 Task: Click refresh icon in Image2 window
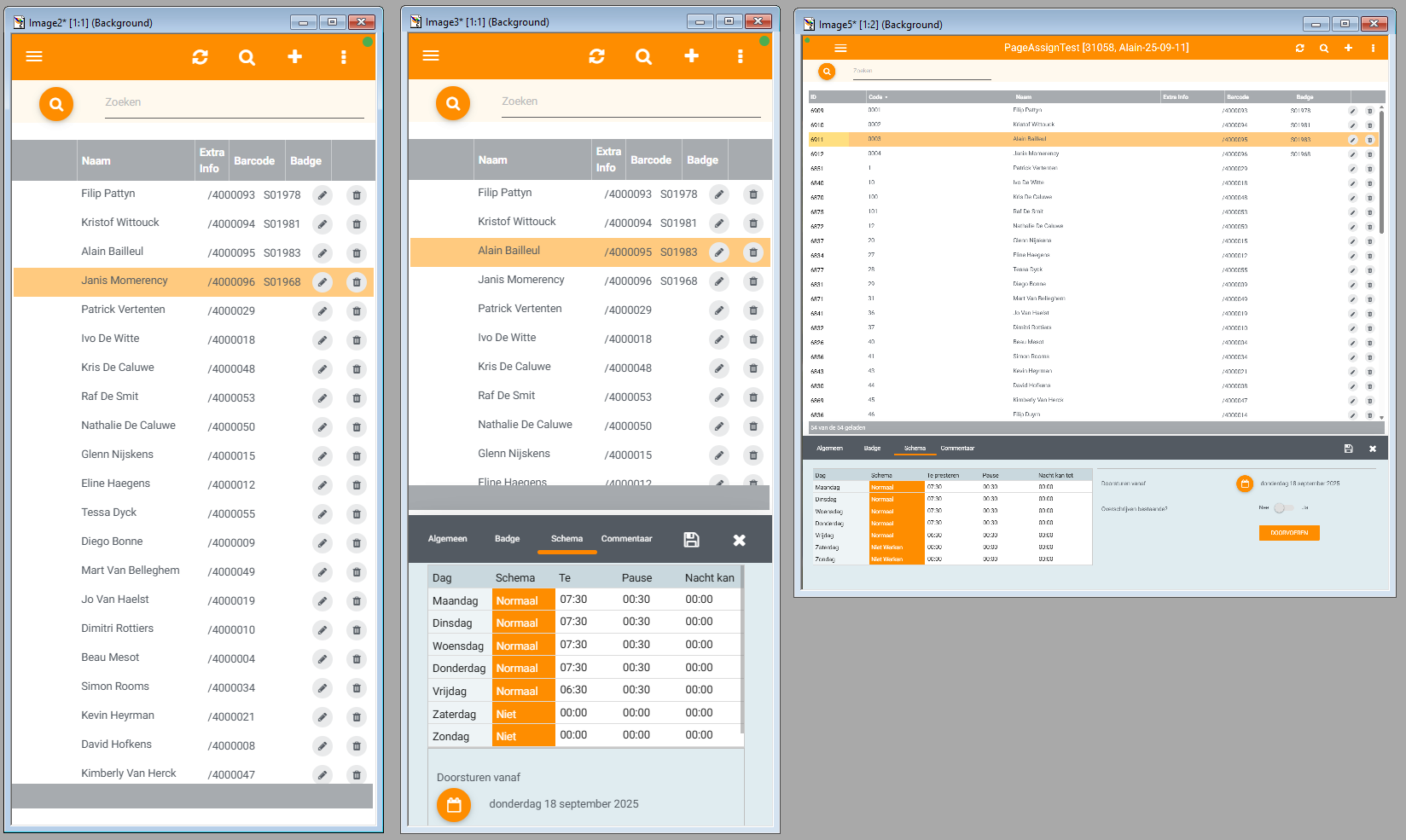pos(200,57)
